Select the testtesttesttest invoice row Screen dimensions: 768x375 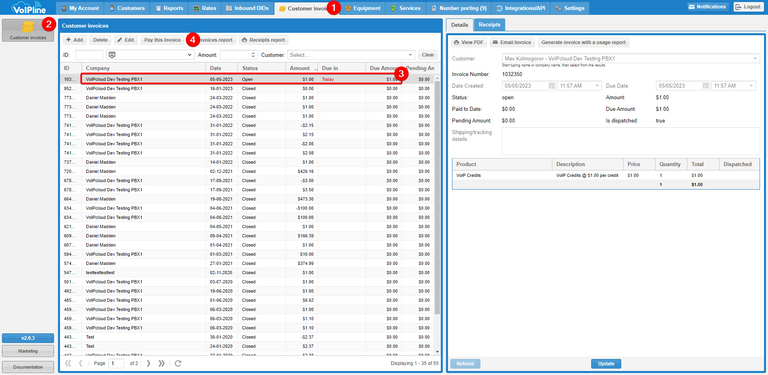pos(247,273)
